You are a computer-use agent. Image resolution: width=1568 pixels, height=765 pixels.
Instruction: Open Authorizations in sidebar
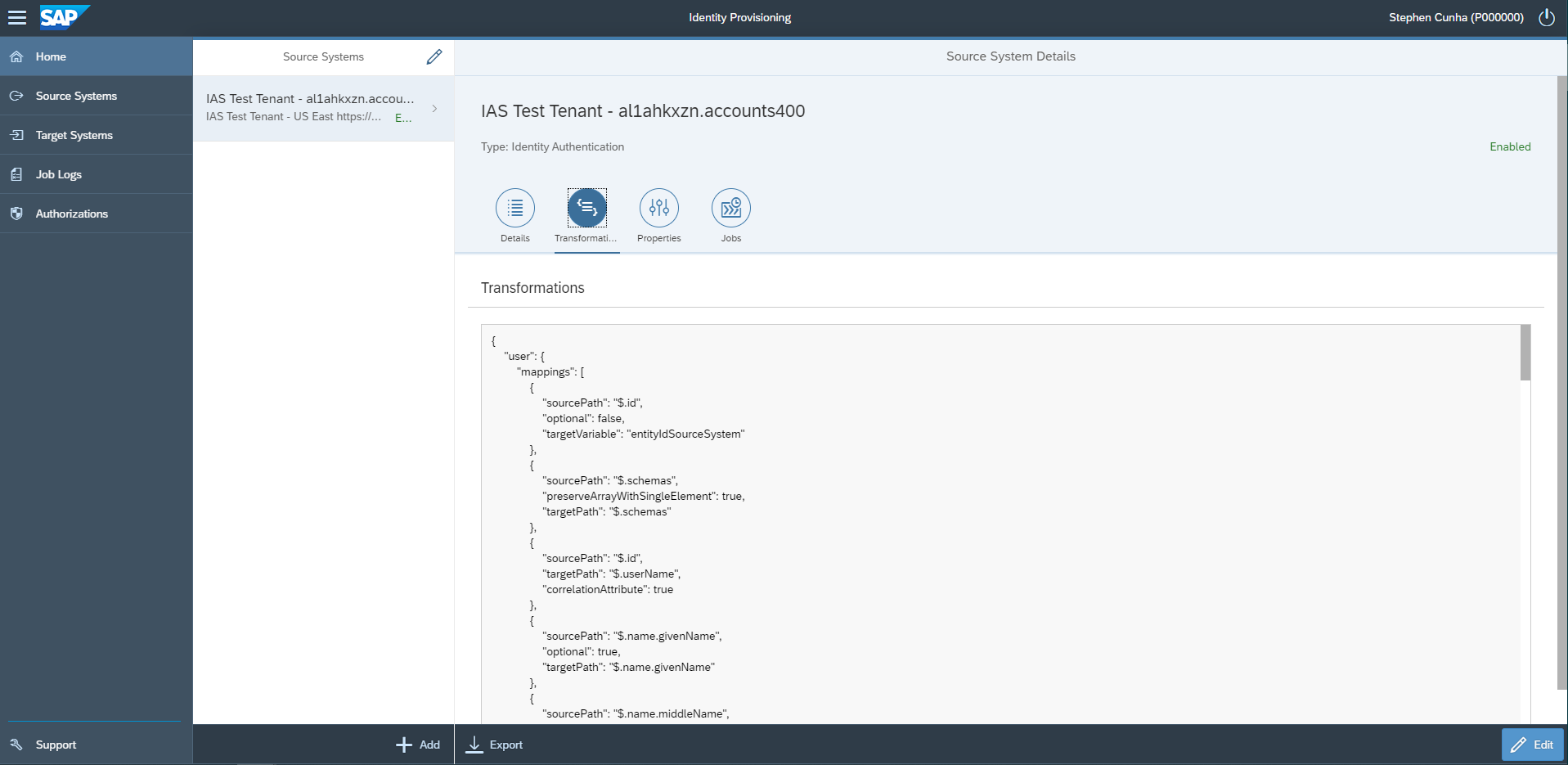(x=97, y=214)
